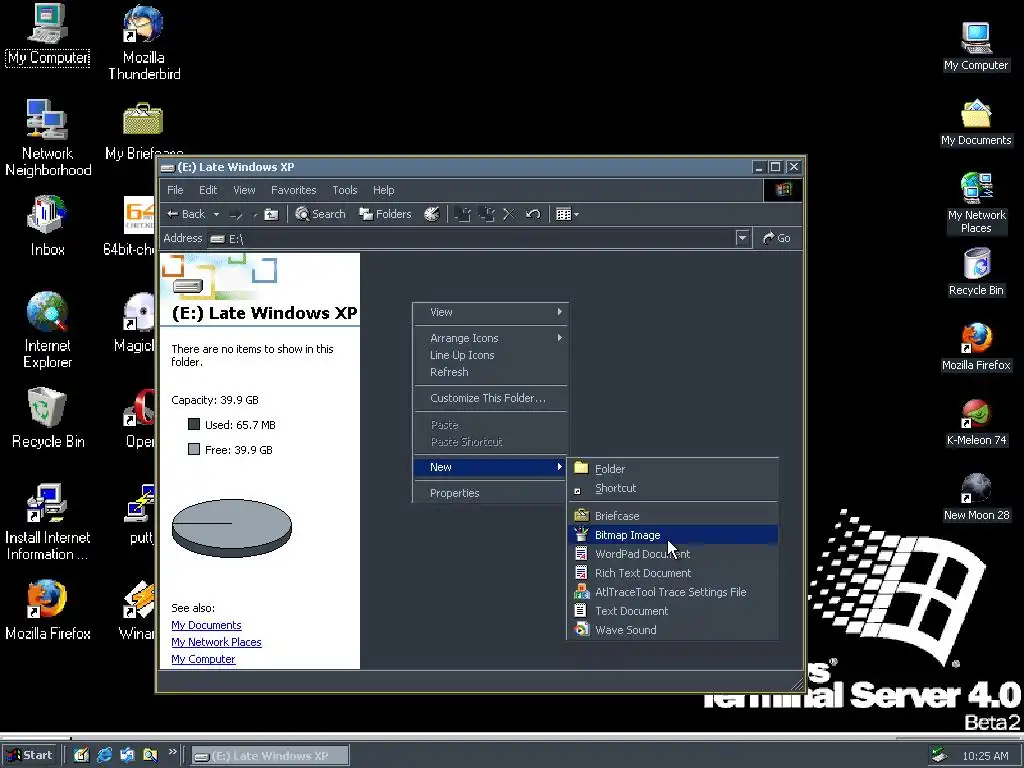1024x768 pixels.
Task: Open the Edit menu
Action: tap(208, 190)
